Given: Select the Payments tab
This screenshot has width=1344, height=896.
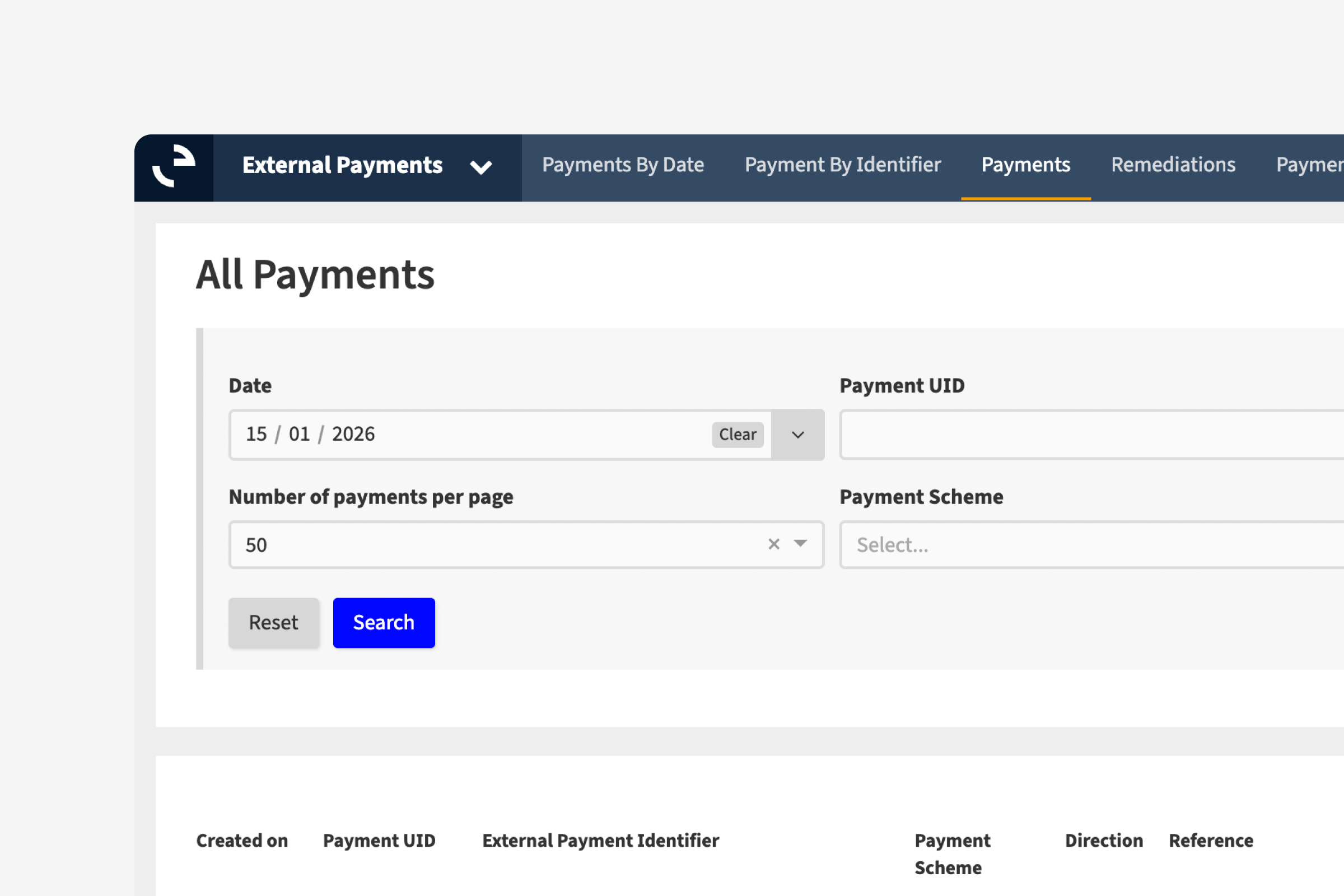Looking at the screenshot, I should pyautogui.click(x=1025, y=165).
